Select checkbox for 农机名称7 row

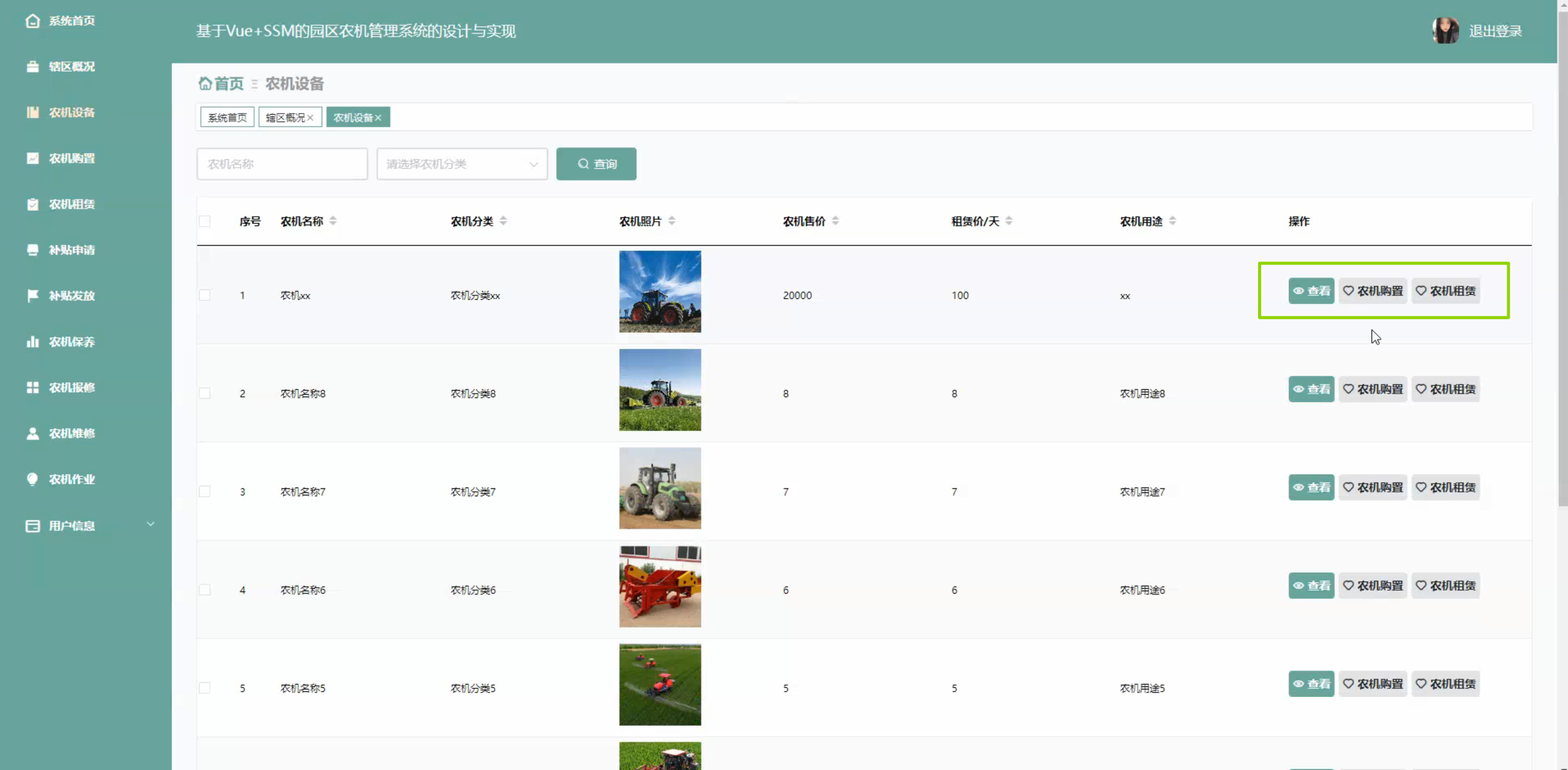click(205, 492)
